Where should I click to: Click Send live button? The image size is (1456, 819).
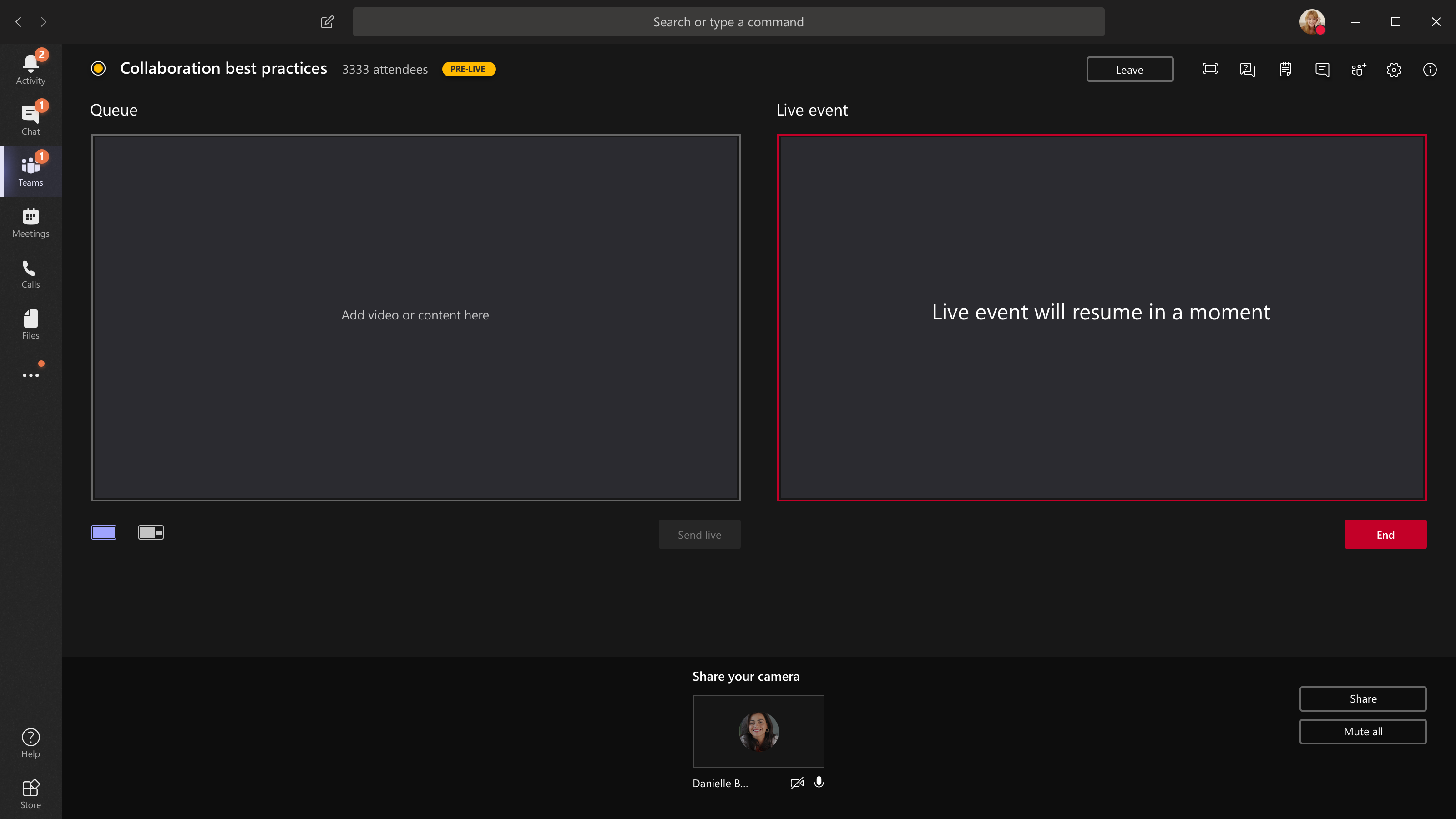point(699,534)
